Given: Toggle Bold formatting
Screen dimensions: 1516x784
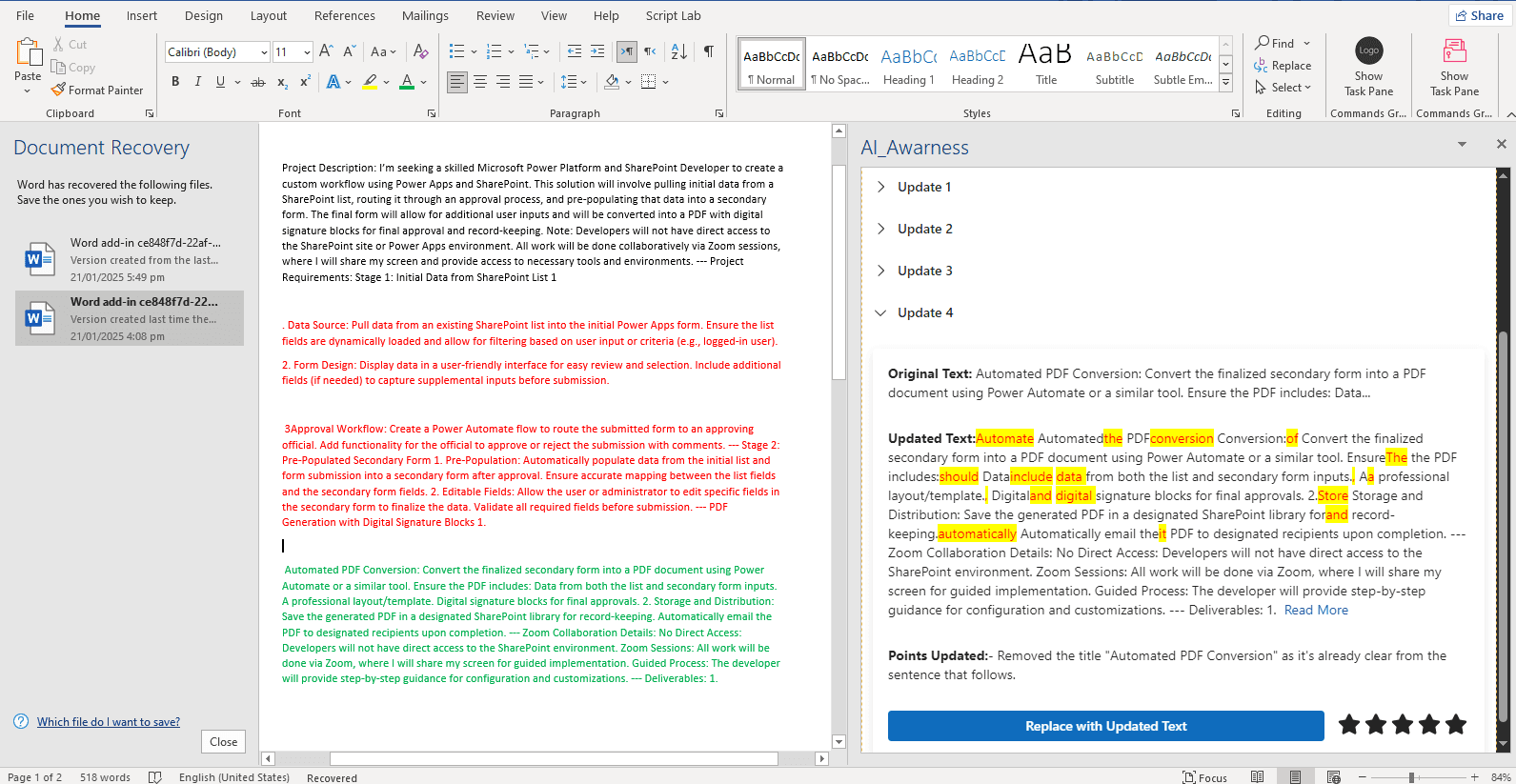Looking at the screenshot, I should (175, 82).
